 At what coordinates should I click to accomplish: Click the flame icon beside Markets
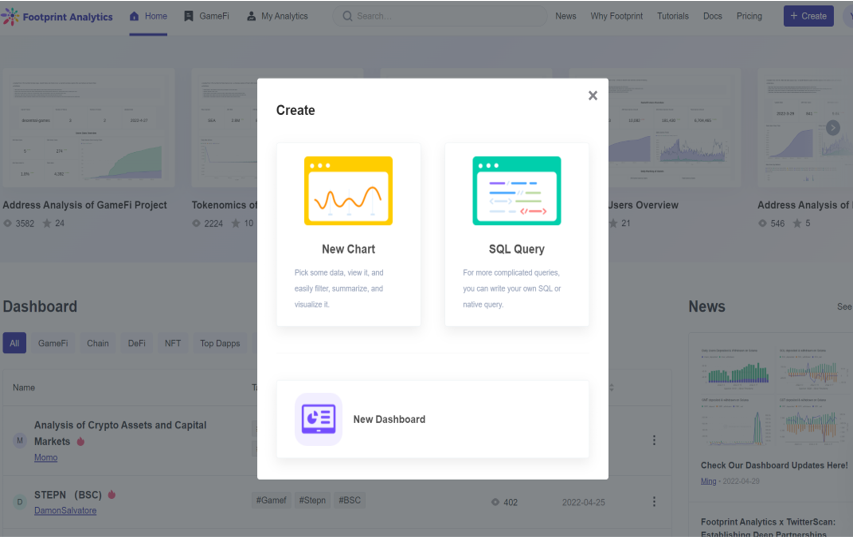point(81,441)
